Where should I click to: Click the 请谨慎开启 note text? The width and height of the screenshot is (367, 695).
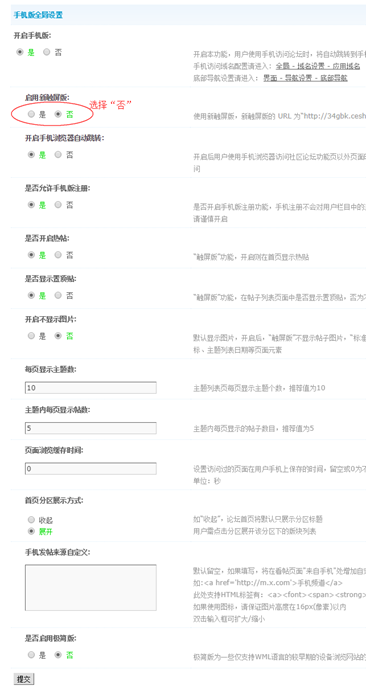pos(211,219)
